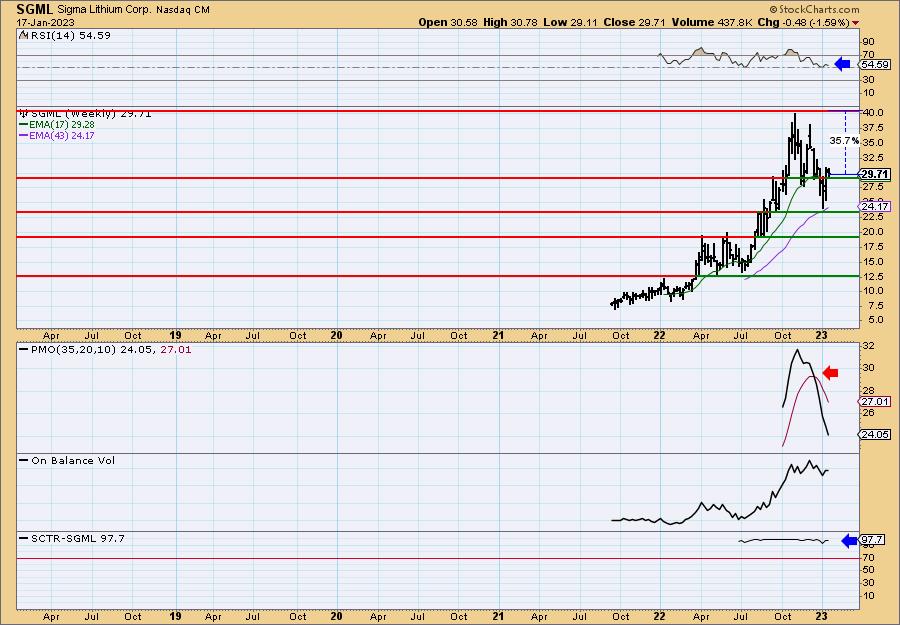Click the Nasdaq CM exchange label

click(x=183, y=10)
